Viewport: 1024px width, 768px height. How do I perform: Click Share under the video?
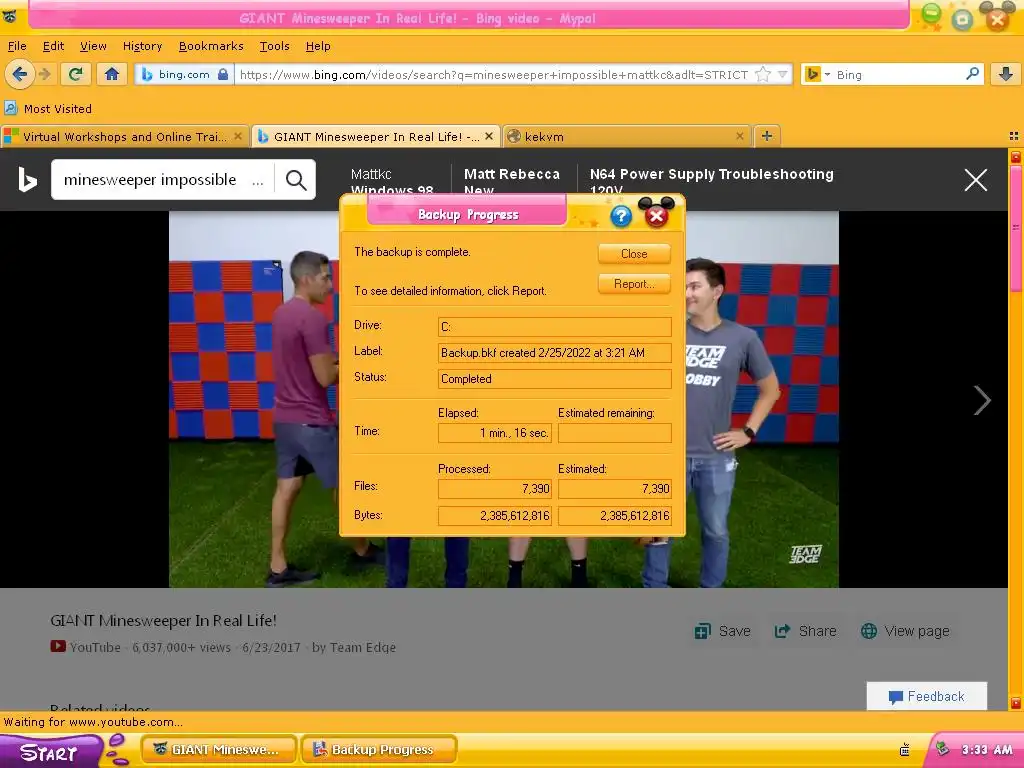[x=805, y=631]
